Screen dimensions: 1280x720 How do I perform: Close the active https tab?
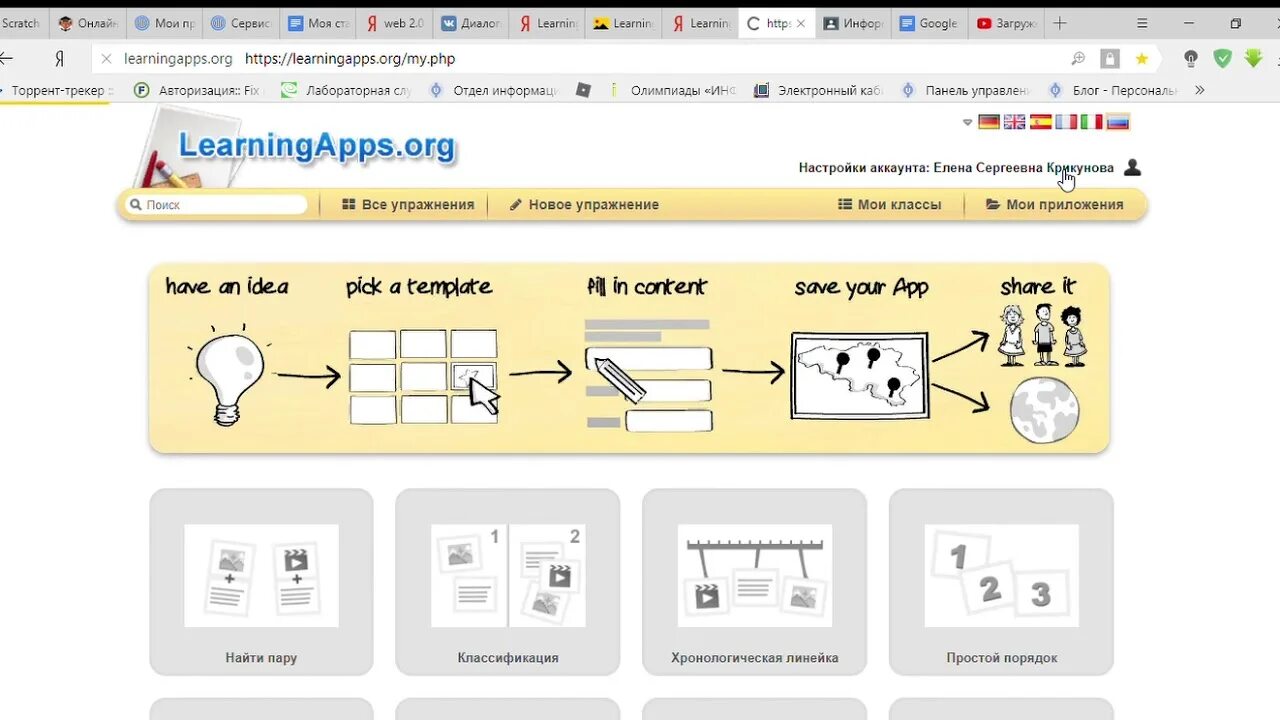point(800,23)
